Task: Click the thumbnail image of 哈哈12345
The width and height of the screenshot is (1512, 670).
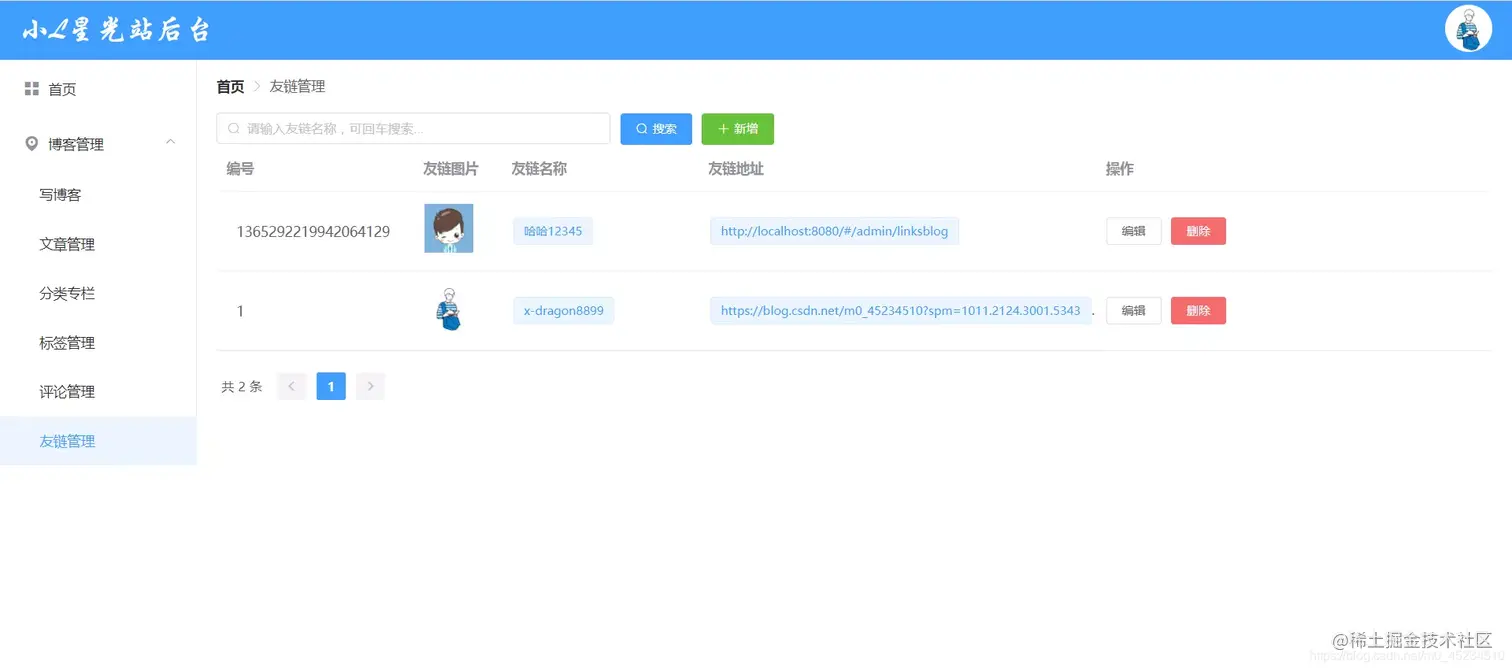Action: [x=449, y=228]
